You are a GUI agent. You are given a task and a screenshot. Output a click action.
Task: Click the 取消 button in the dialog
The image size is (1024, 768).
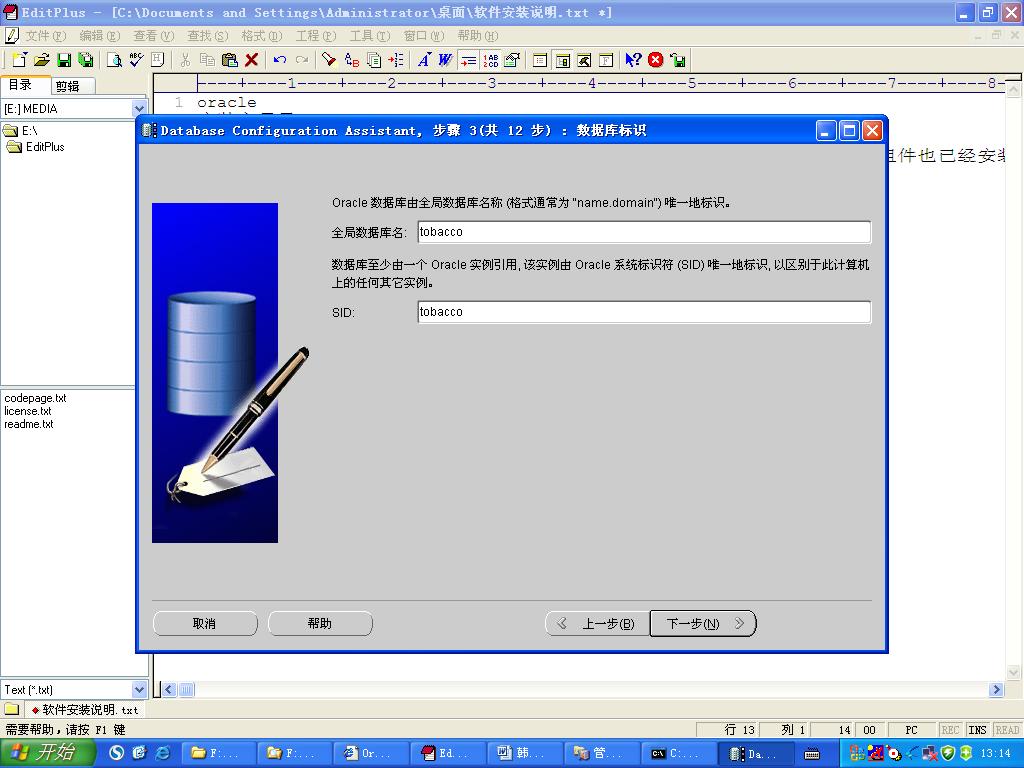(x=204, y=623)
